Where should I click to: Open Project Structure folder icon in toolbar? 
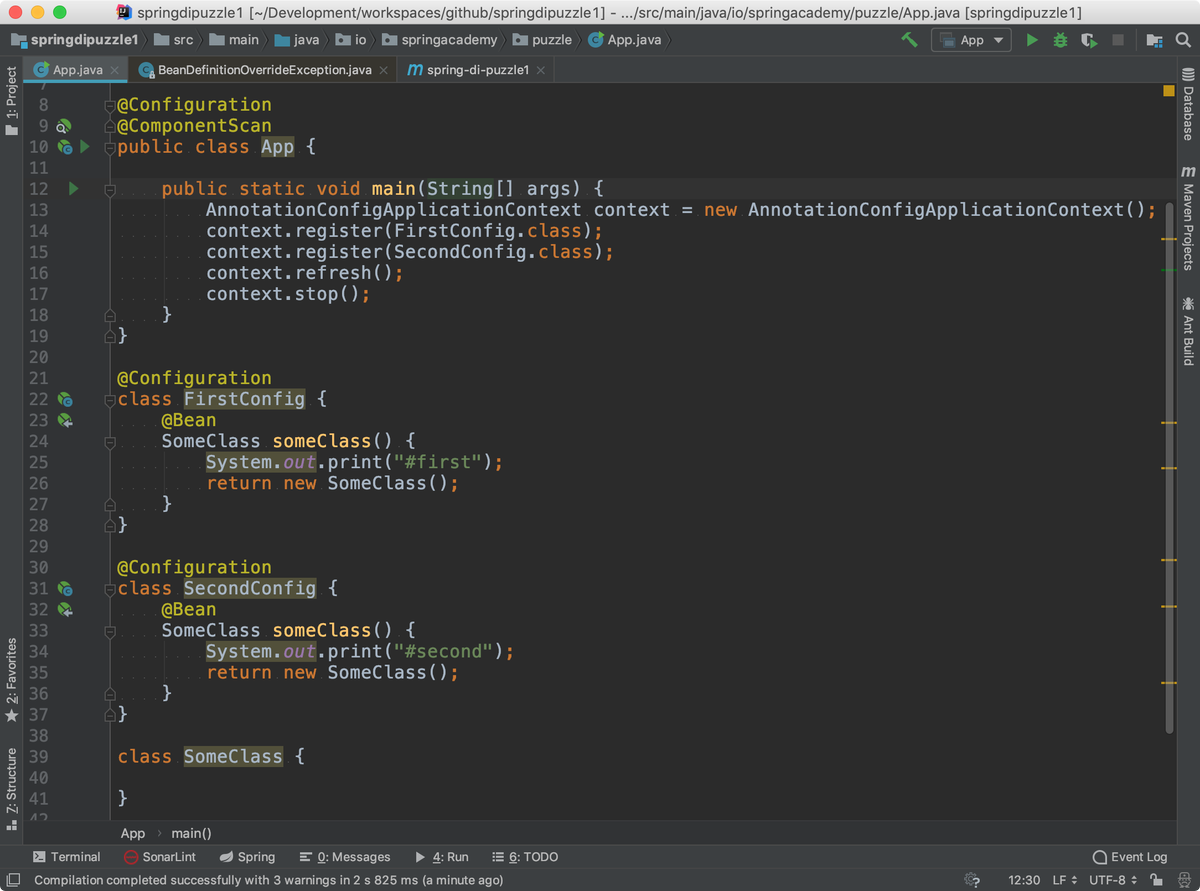(x=1154, y=40)
